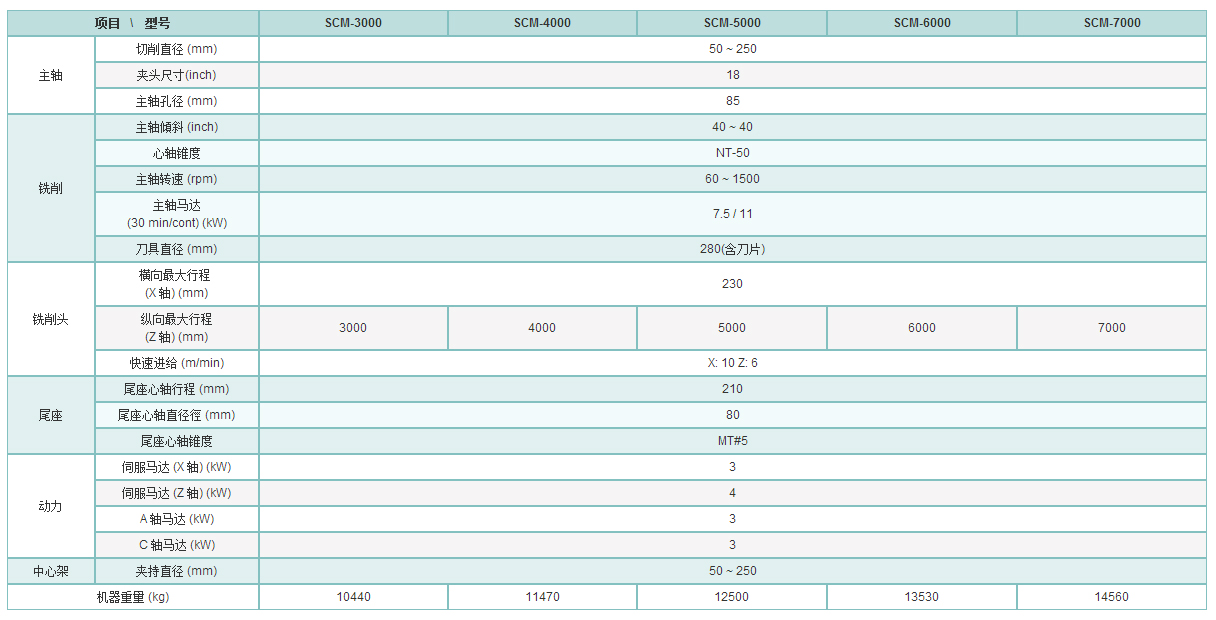Click the 项目 \ 型号 header cell

(x=133, y=23)
